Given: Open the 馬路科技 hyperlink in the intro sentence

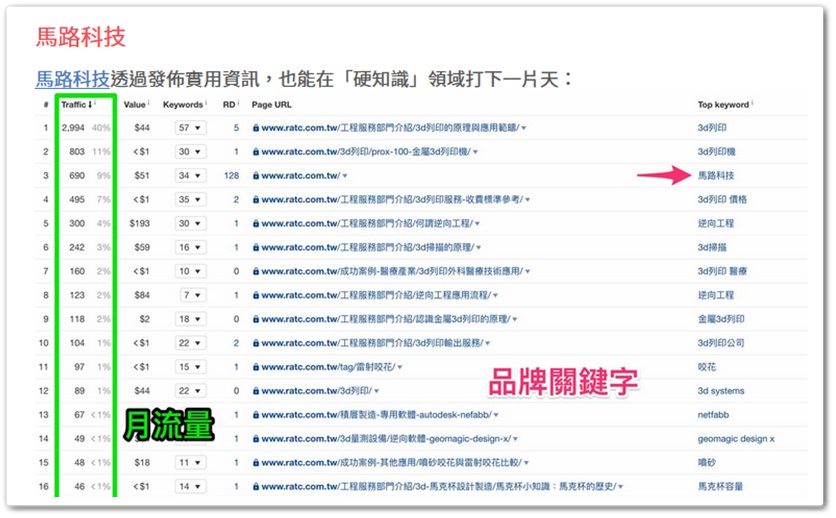Looking at the screenshot, I should [x=73, y=79].
